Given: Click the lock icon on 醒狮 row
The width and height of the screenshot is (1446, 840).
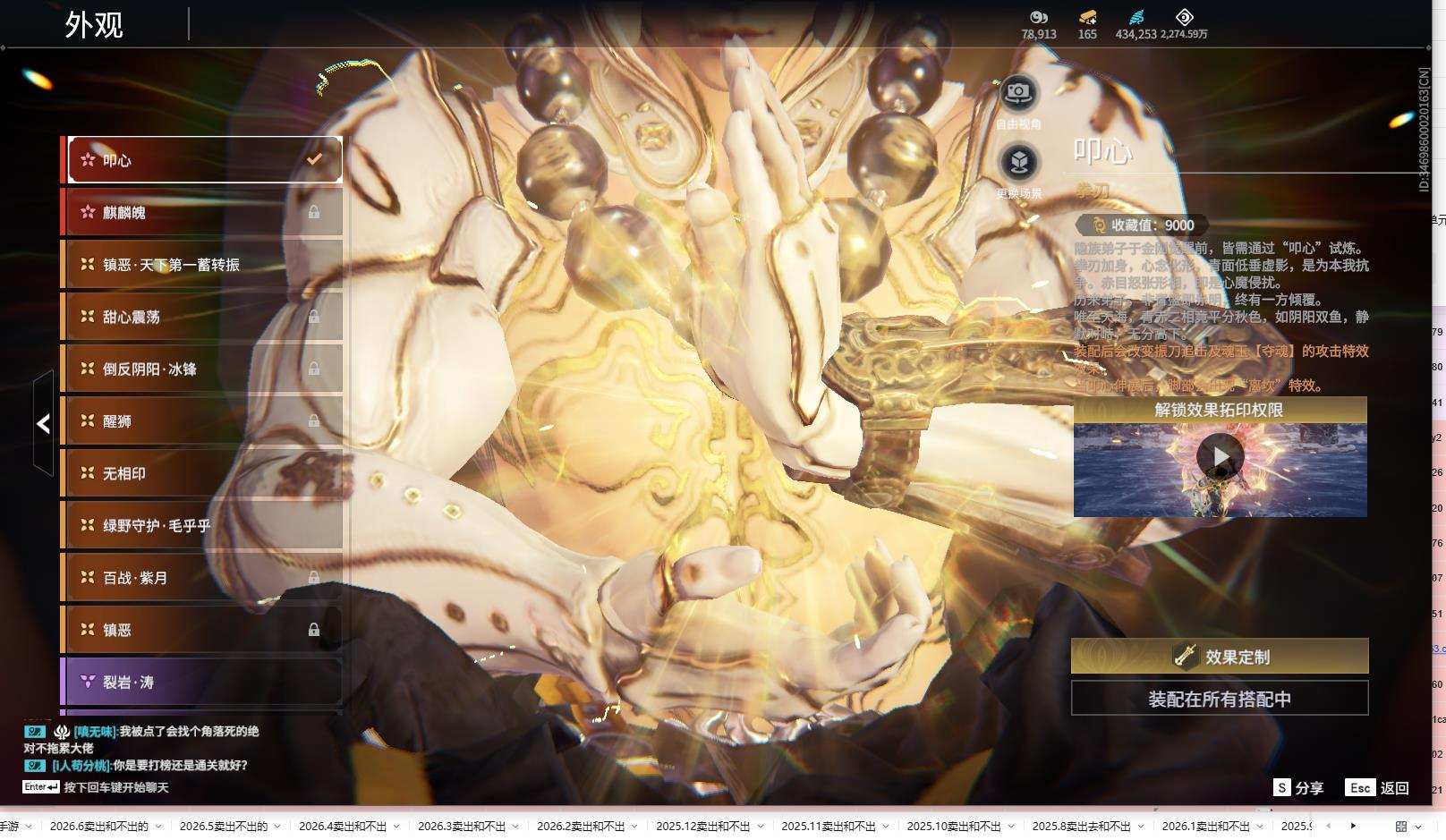Looking at the screenshot, I should click(314, 420).
